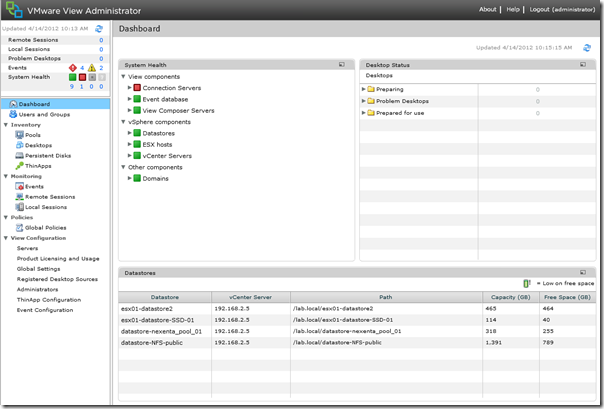Collapse the View components node
This screenshot has height=409, width=604.
[x=123, y=77]
